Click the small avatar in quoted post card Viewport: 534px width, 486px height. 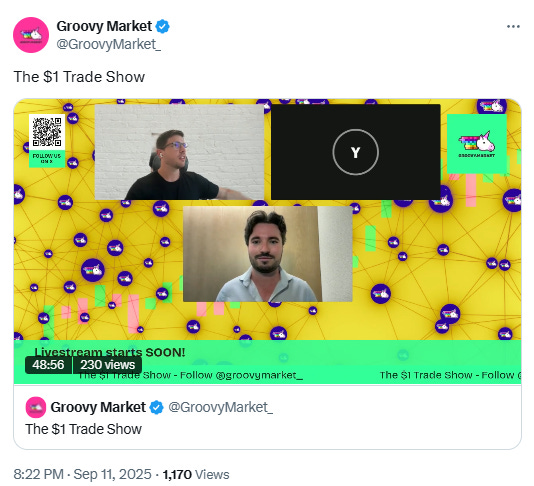pyautogui.click(x=36, y=407)
